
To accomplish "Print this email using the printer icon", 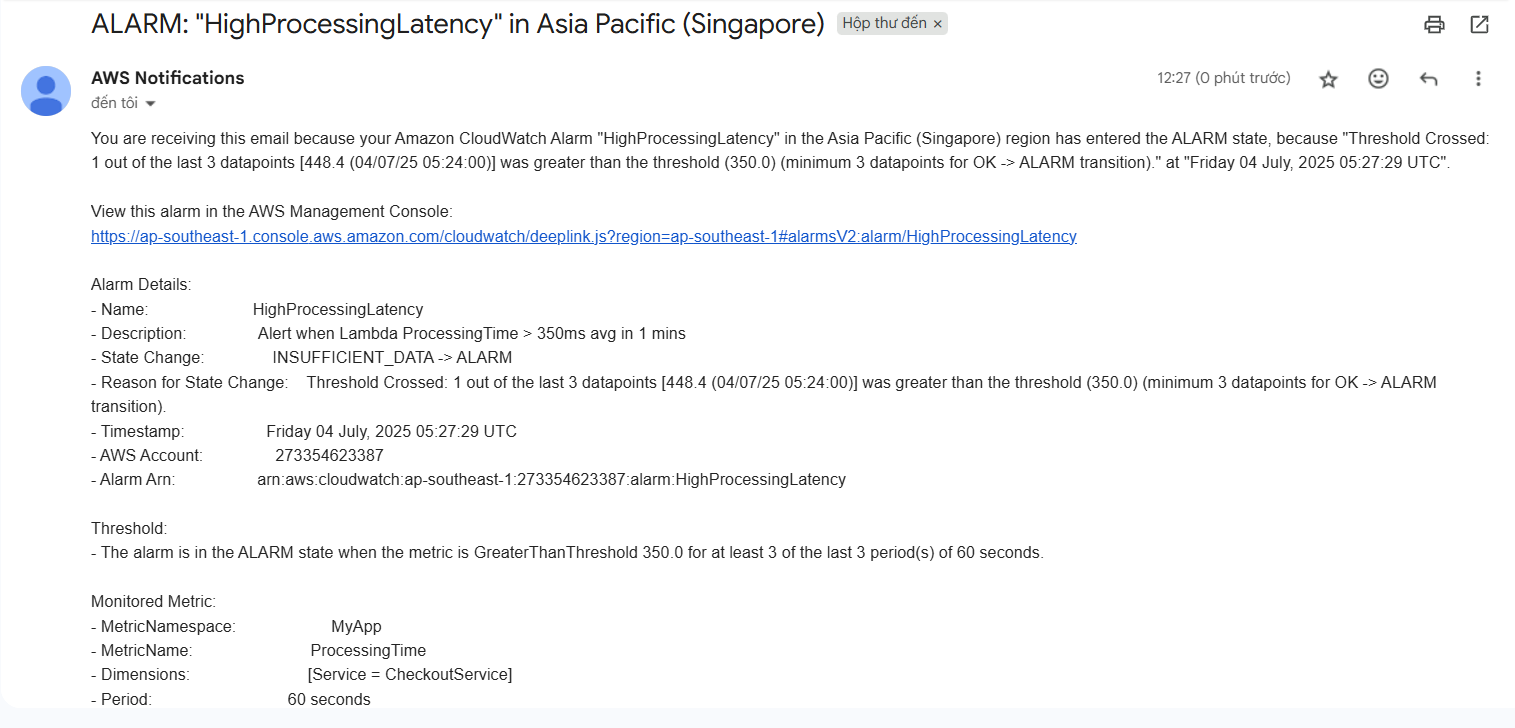I will pyautogui.click(x=1435, y=25).
